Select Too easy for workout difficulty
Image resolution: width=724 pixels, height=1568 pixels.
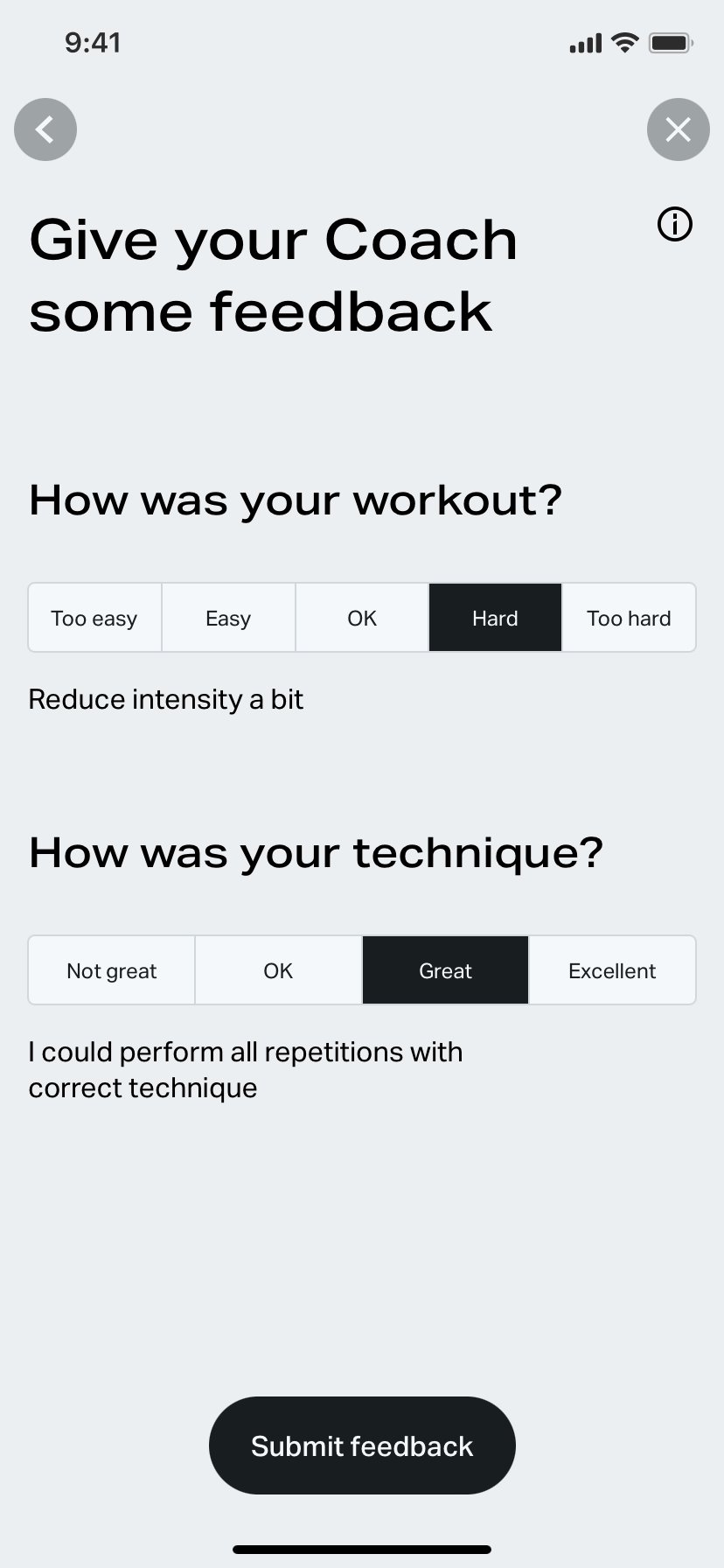click(x=94, y=617)
